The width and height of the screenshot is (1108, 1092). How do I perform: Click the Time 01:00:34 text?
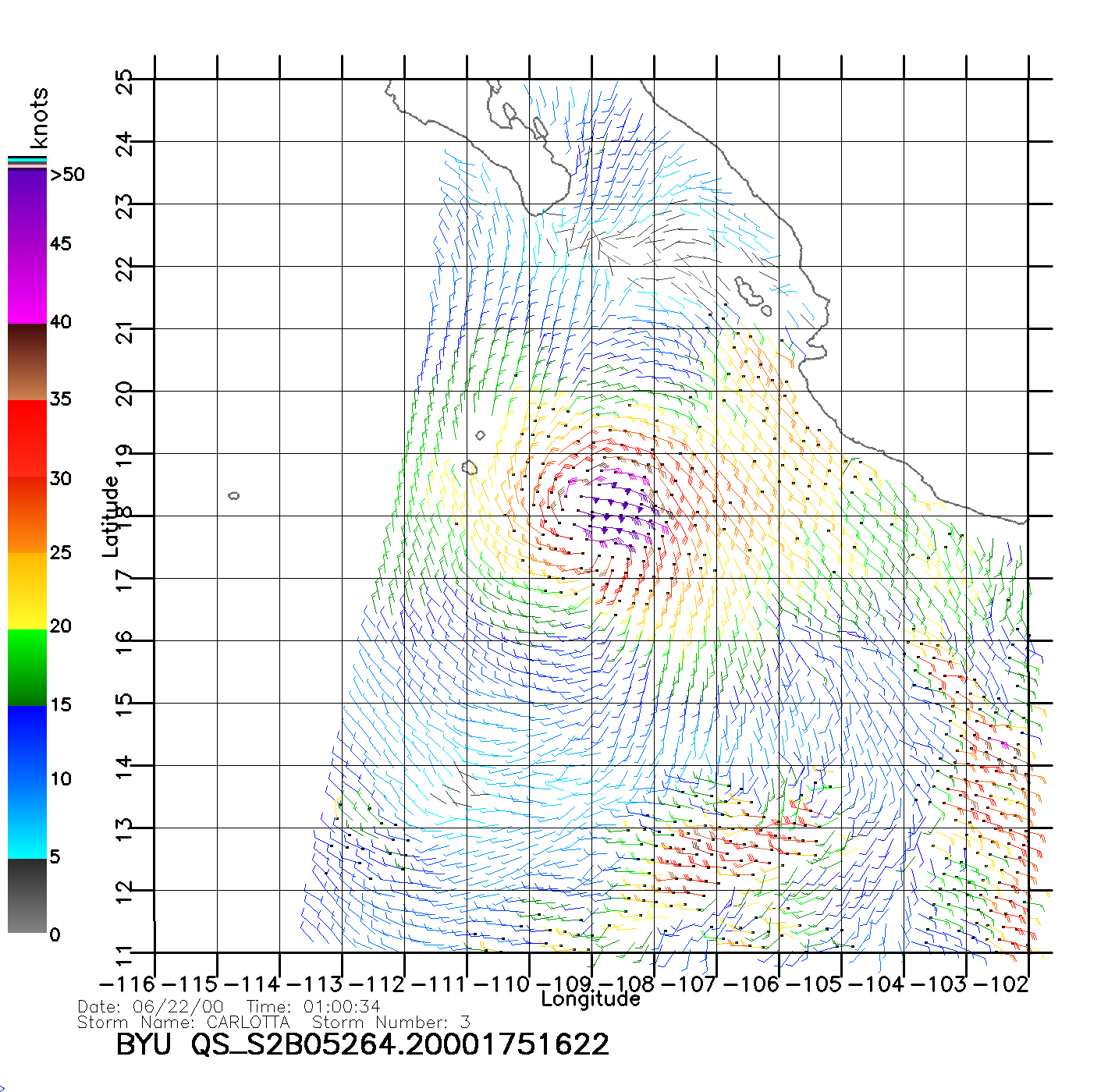[x=313, y=1007]
